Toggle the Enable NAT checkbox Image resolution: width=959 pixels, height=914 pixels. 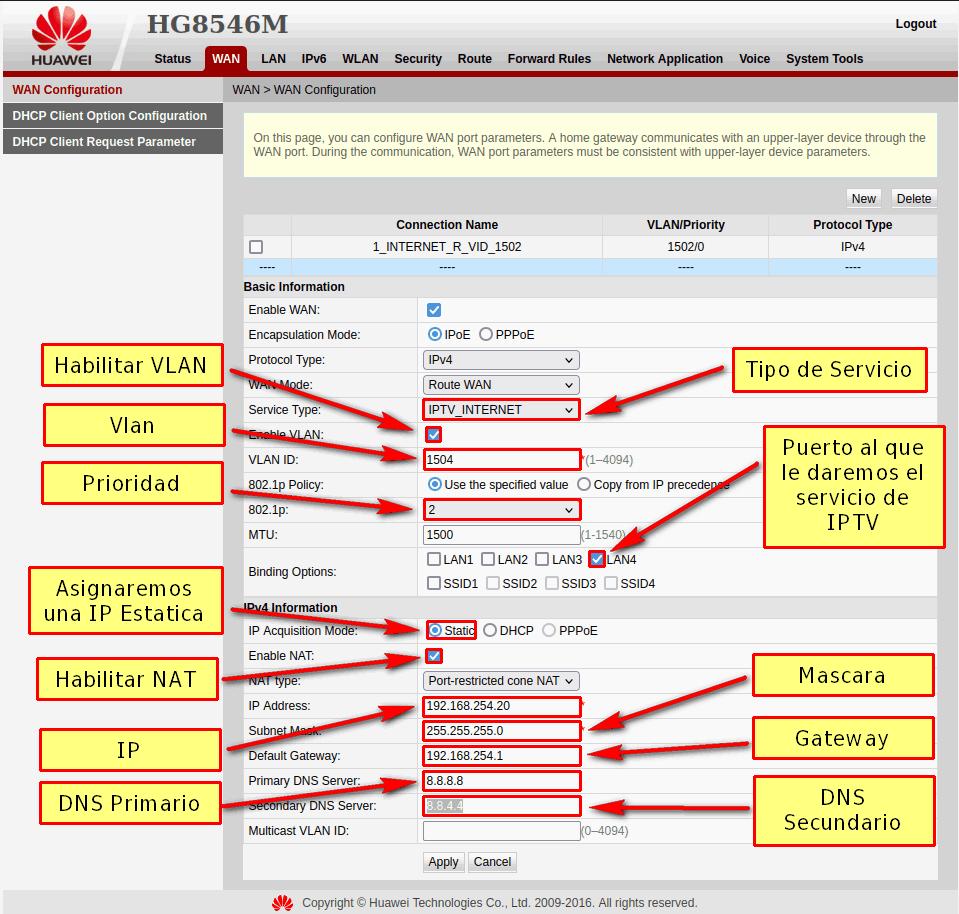coord(434,656)
